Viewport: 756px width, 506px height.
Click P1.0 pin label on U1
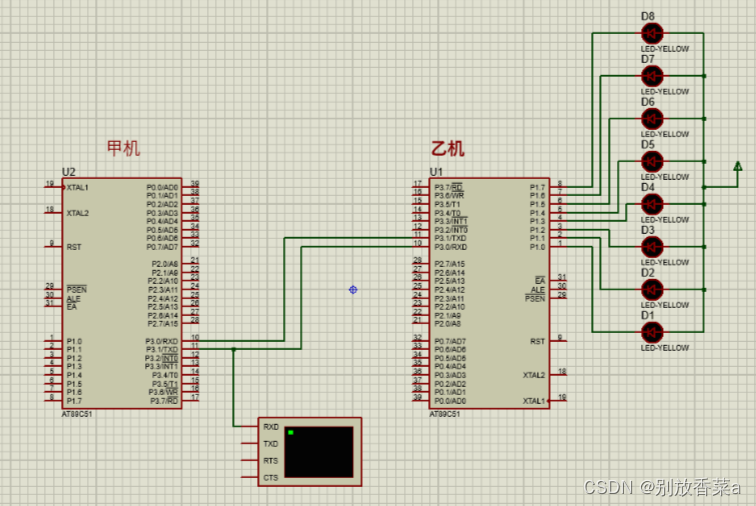[x=537, y=247]
